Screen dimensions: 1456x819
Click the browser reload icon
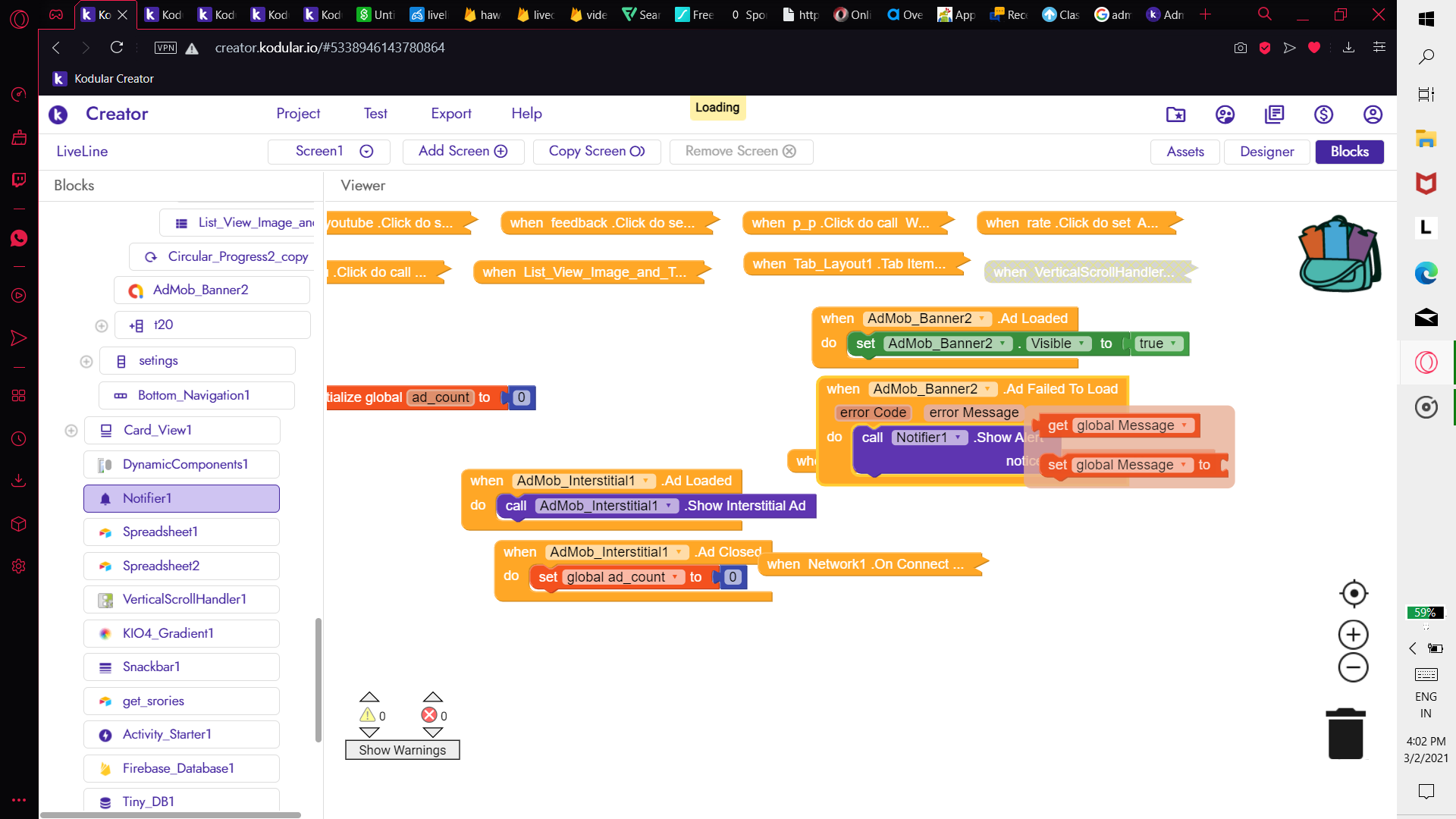[117, 48]
